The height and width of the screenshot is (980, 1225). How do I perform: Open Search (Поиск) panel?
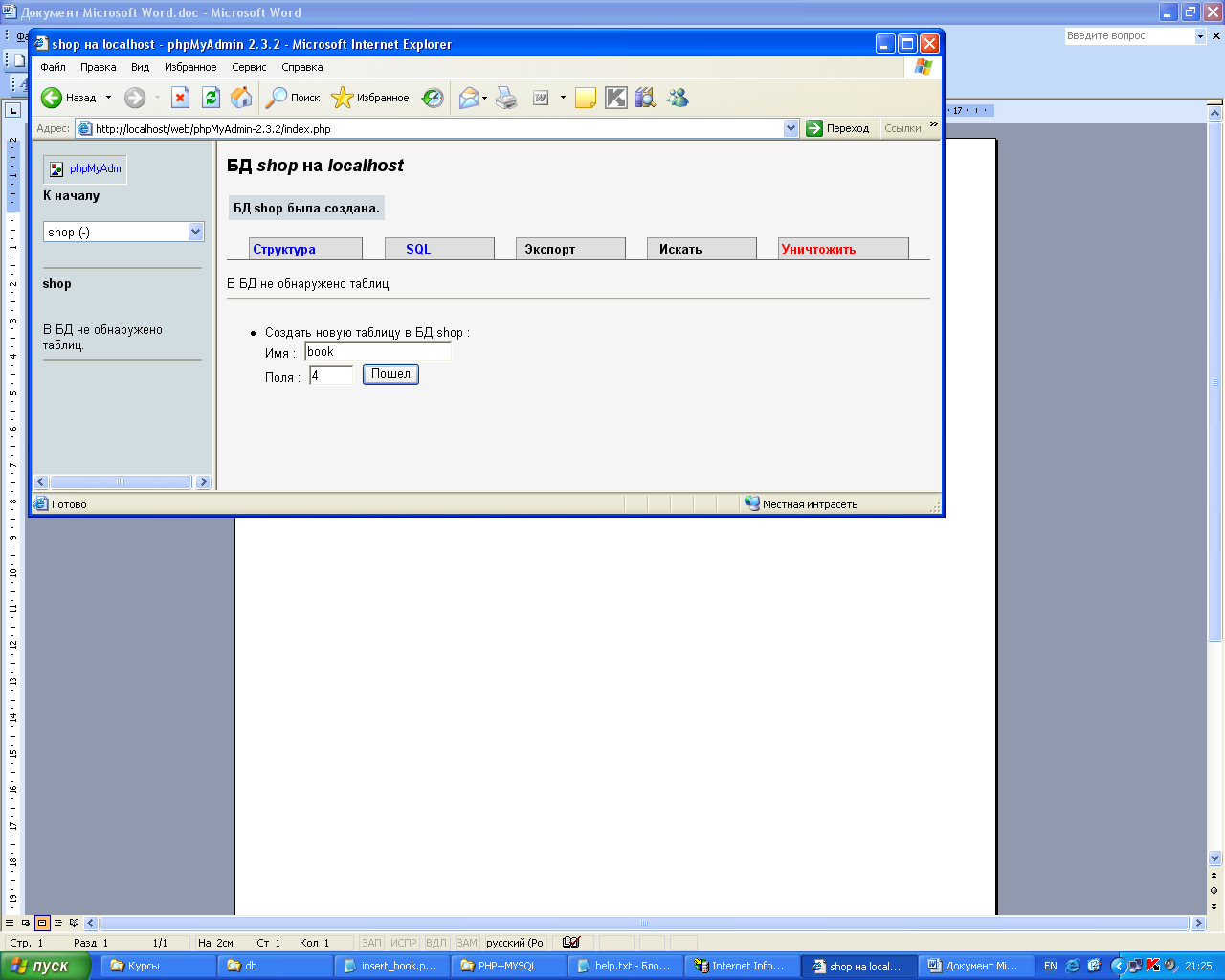[x=293, y=98]
